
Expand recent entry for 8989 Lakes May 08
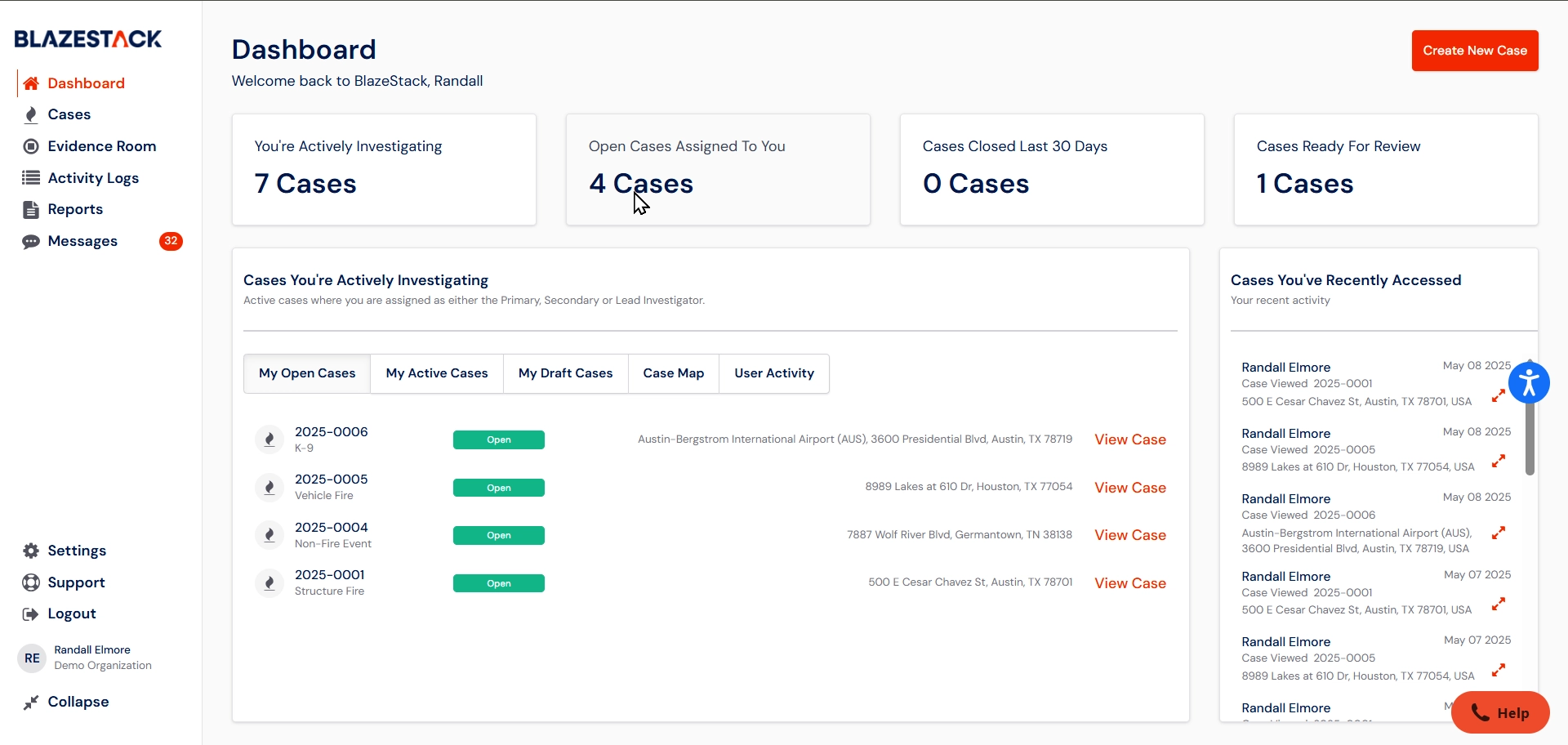(1499, 461)
